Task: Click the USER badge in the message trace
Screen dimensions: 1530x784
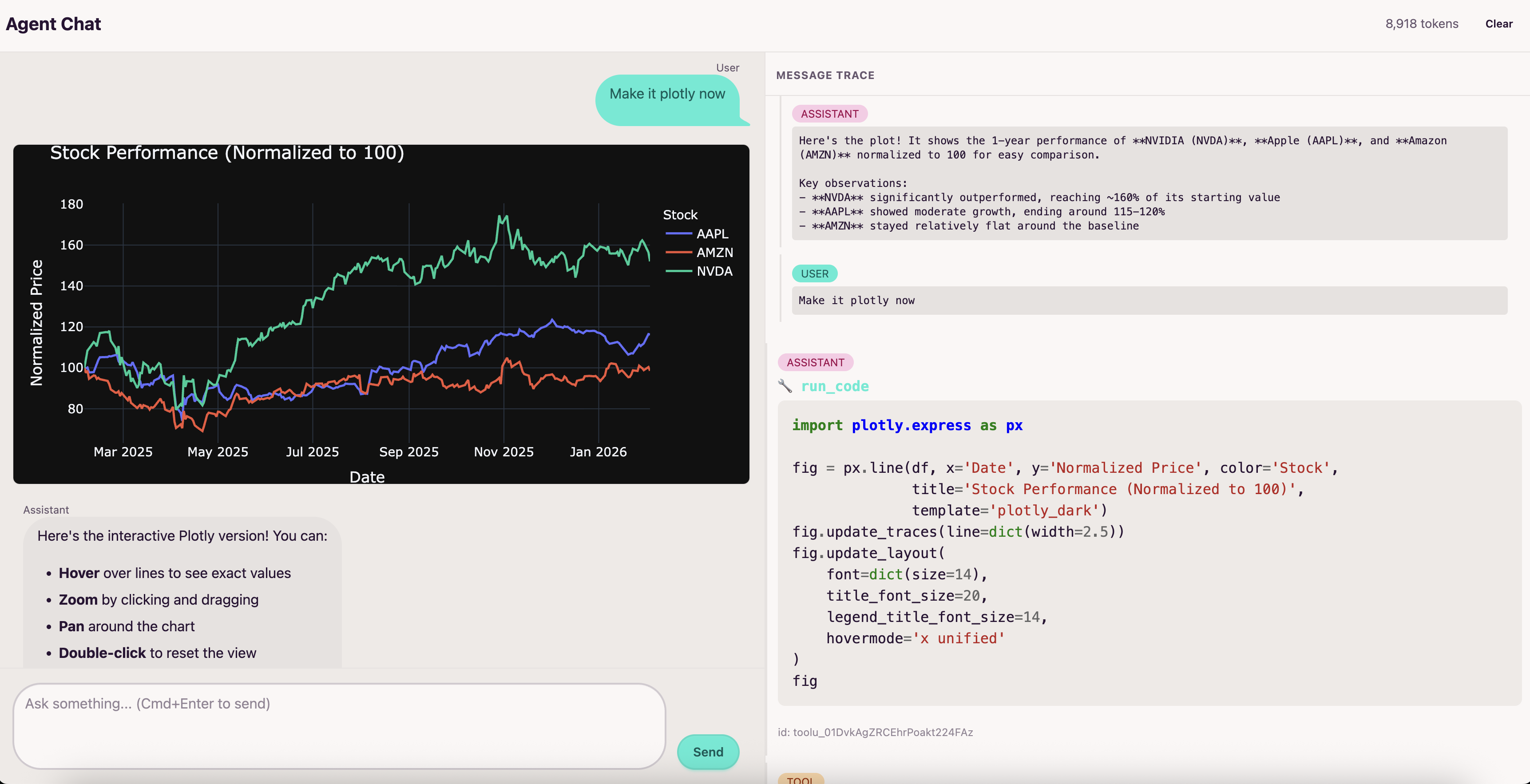Action: (x=814, y=273)
